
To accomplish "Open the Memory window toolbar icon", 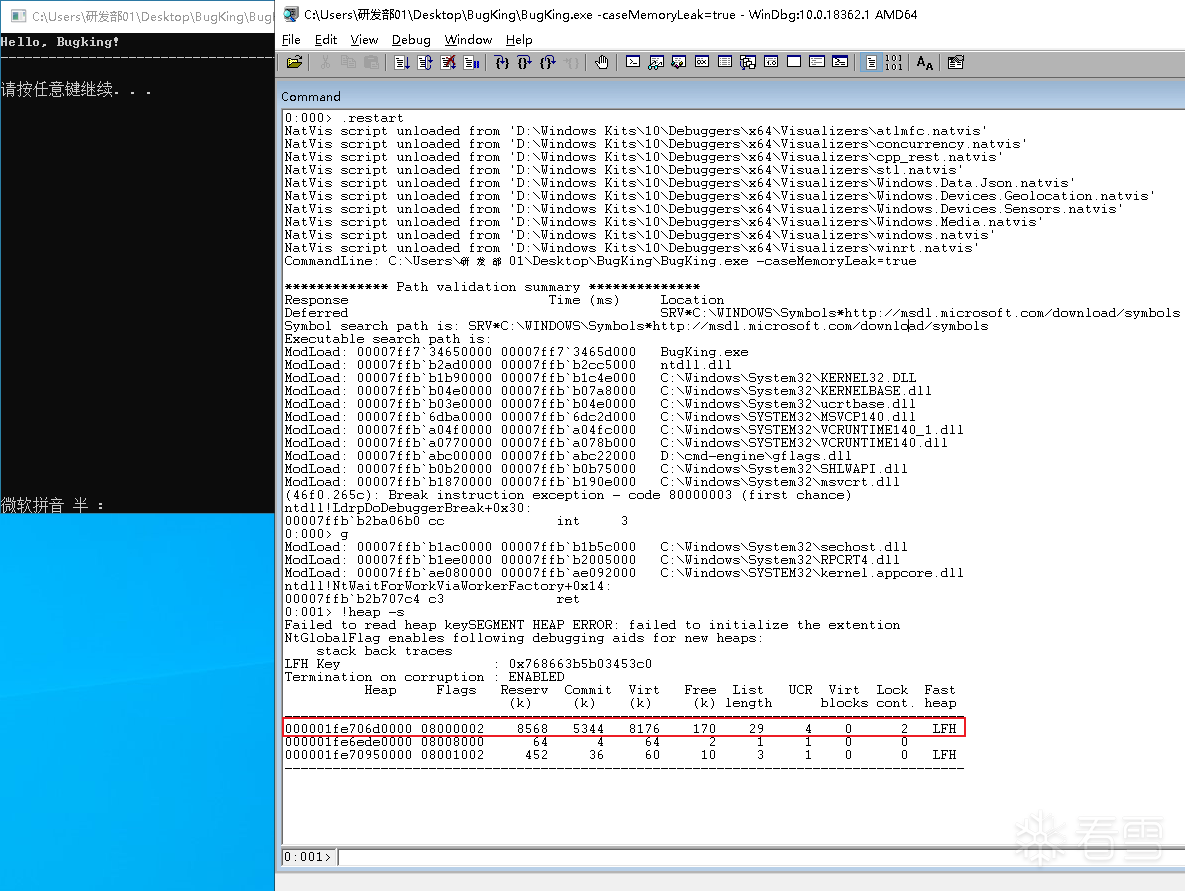I will (725, 63).
